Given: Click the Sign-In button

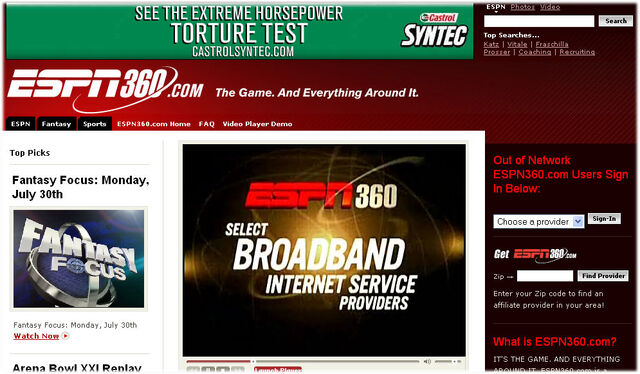Looking at the screenshot, I should (604, 219).
